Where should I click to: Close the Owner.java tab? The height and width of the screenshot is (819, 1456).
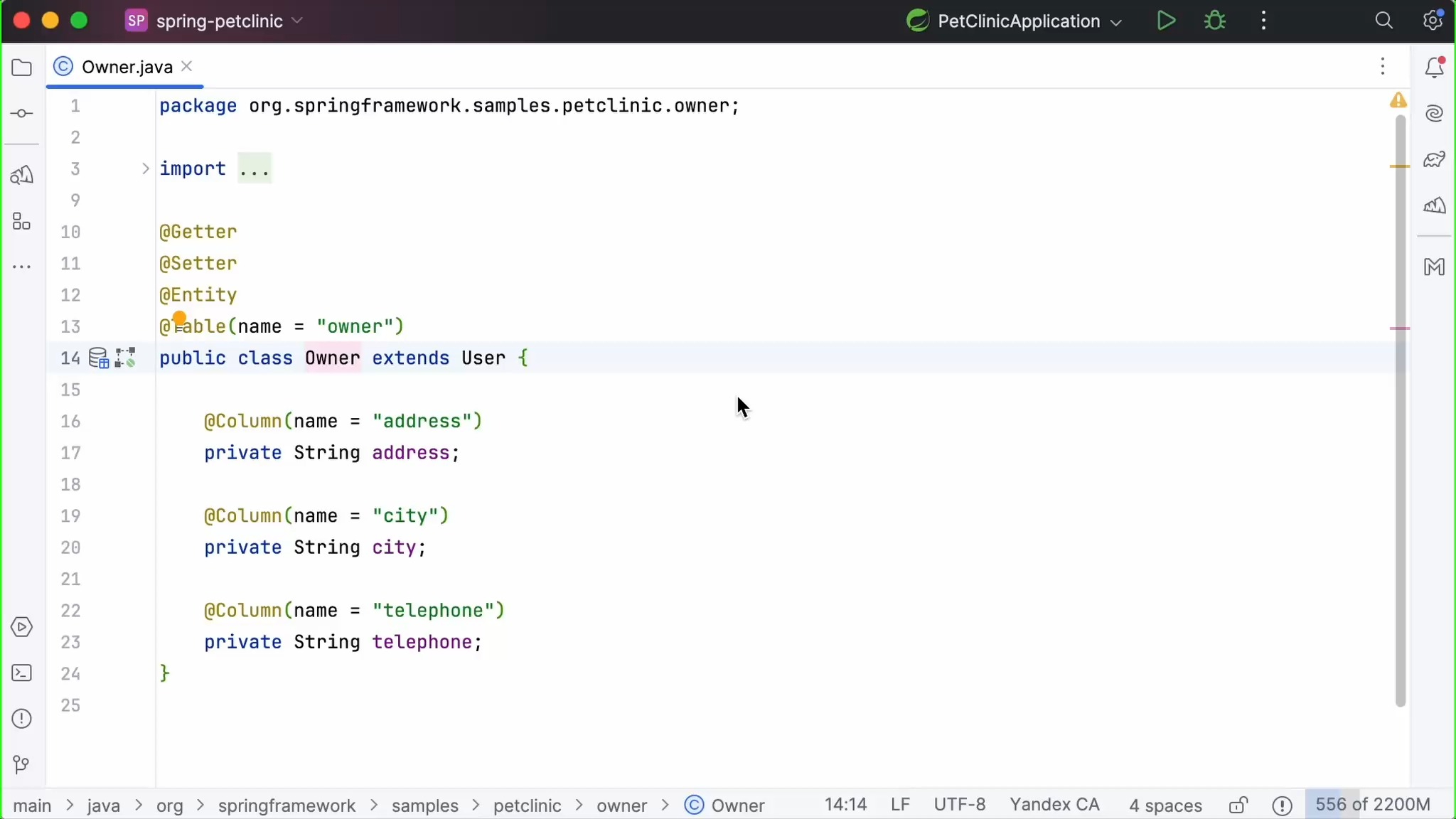click(x=187, y=66)
